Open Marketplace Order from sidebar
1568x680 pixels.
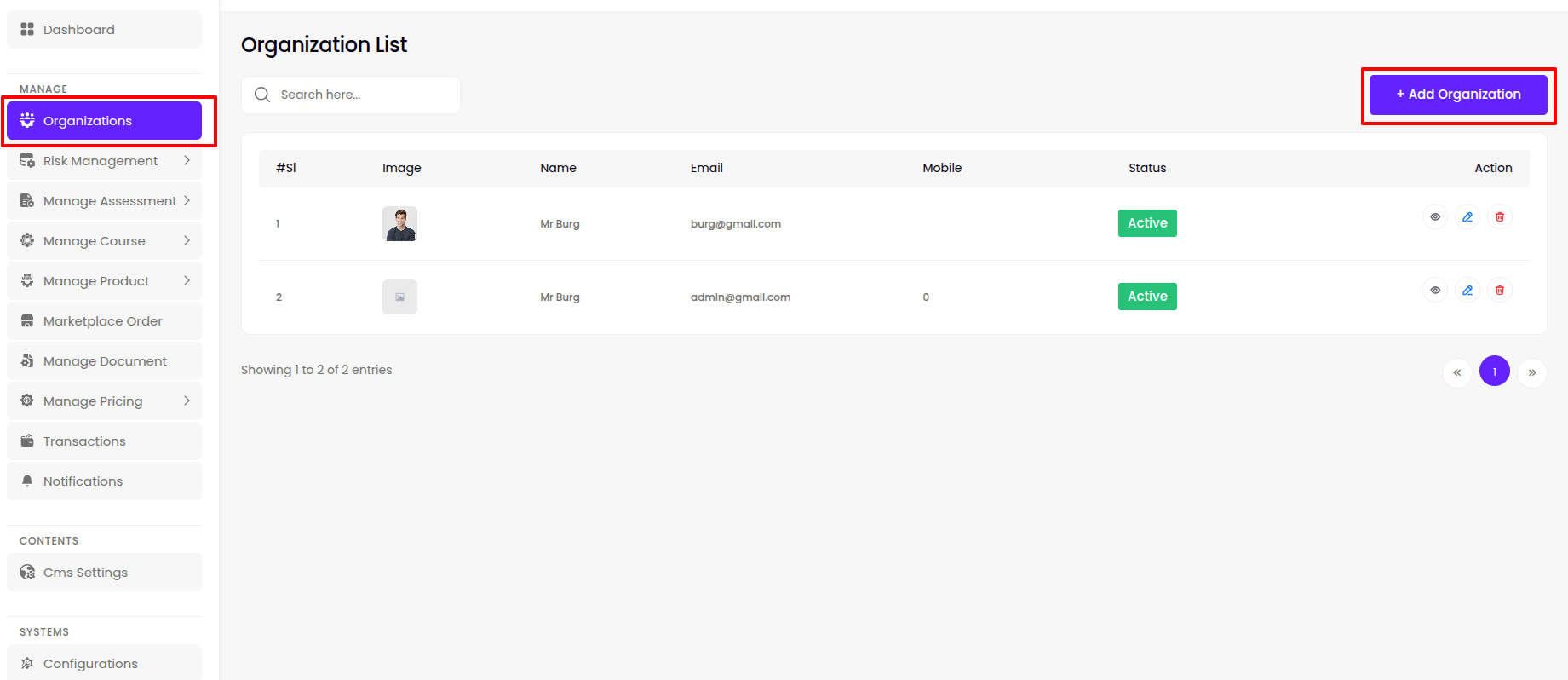click(x=102, y=321)
